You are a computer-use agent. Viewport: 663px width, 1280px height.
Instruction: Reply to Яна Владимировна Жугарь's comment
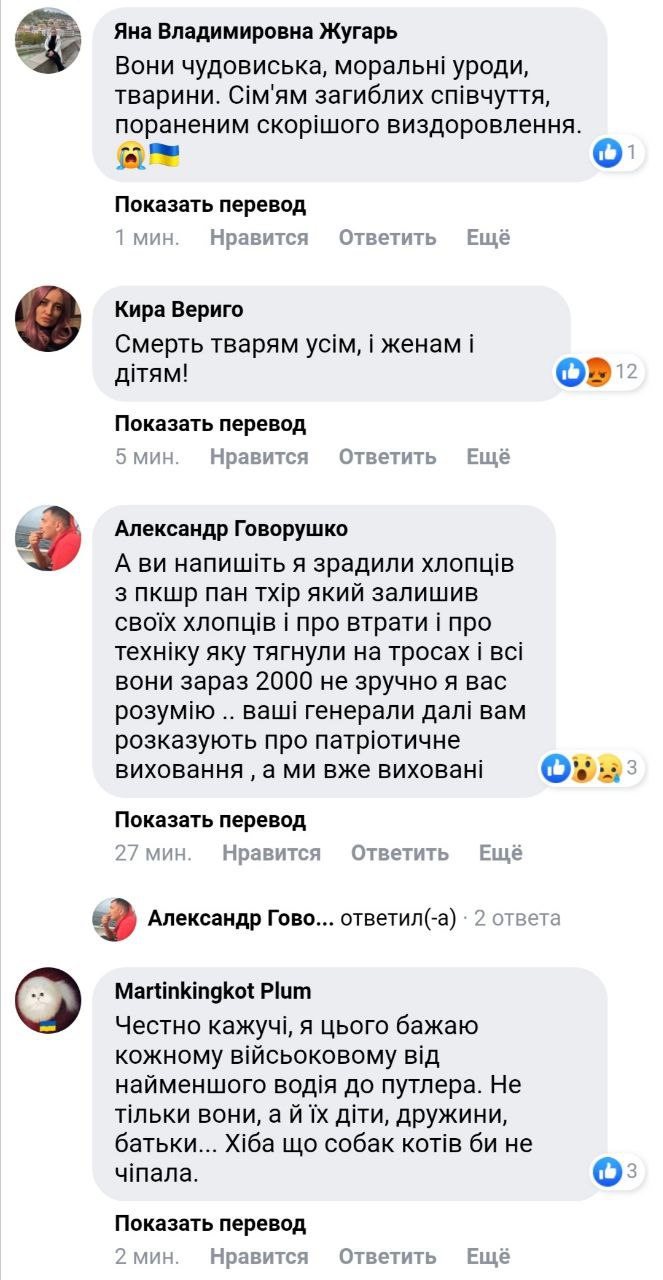[387, 238]
